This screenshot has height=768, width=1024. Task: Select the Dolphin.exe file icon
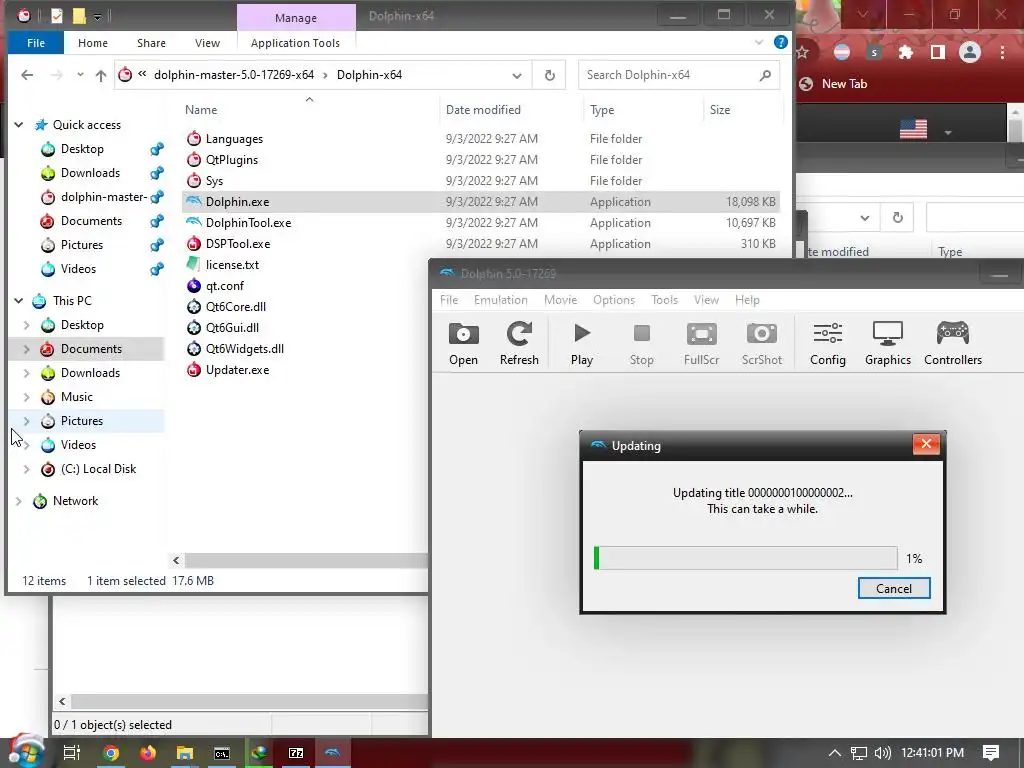(x=194, y=201)
